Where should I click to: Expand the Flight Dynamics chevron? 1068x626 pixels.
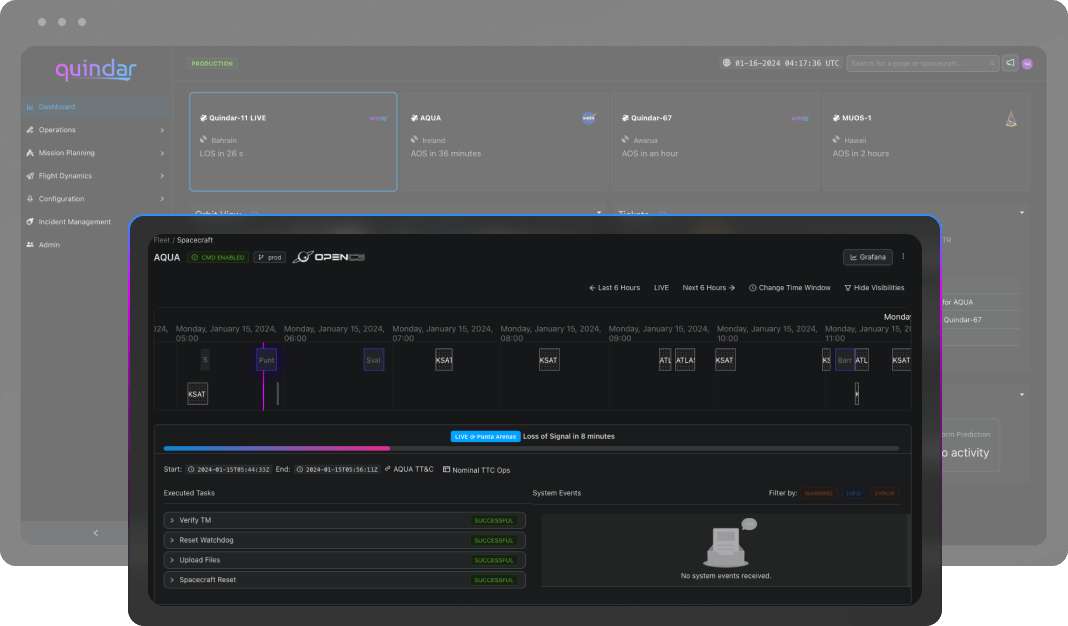point(162,176)
